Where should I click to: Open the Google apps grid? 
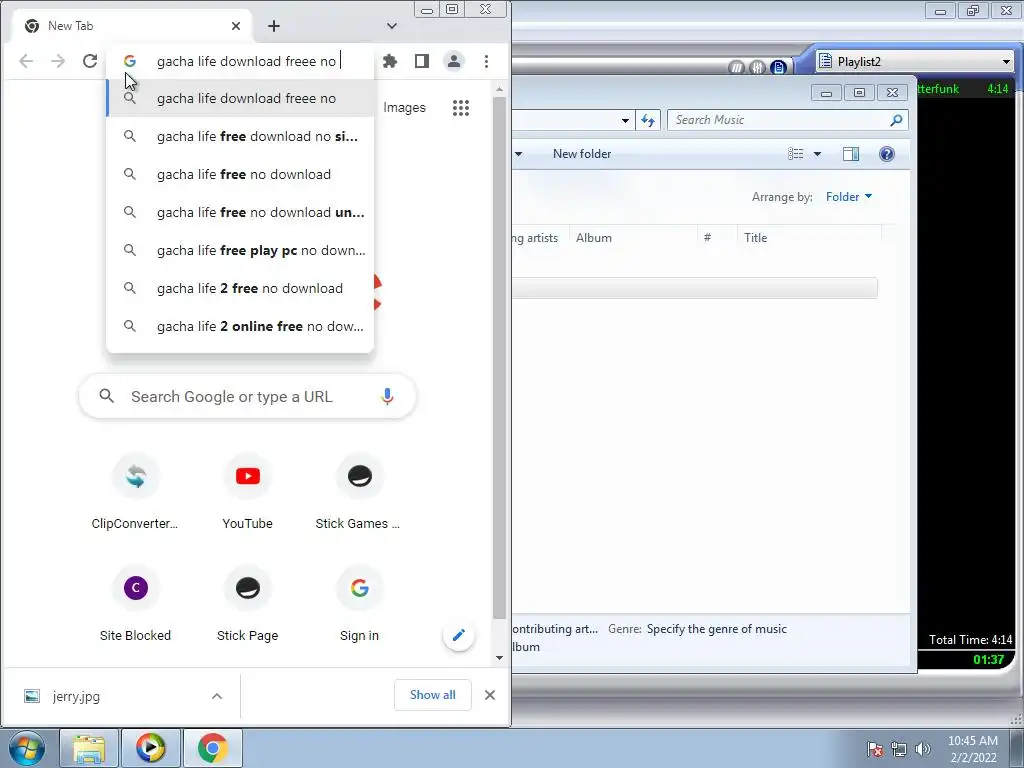pyautogui.click(x=461, y=108)
